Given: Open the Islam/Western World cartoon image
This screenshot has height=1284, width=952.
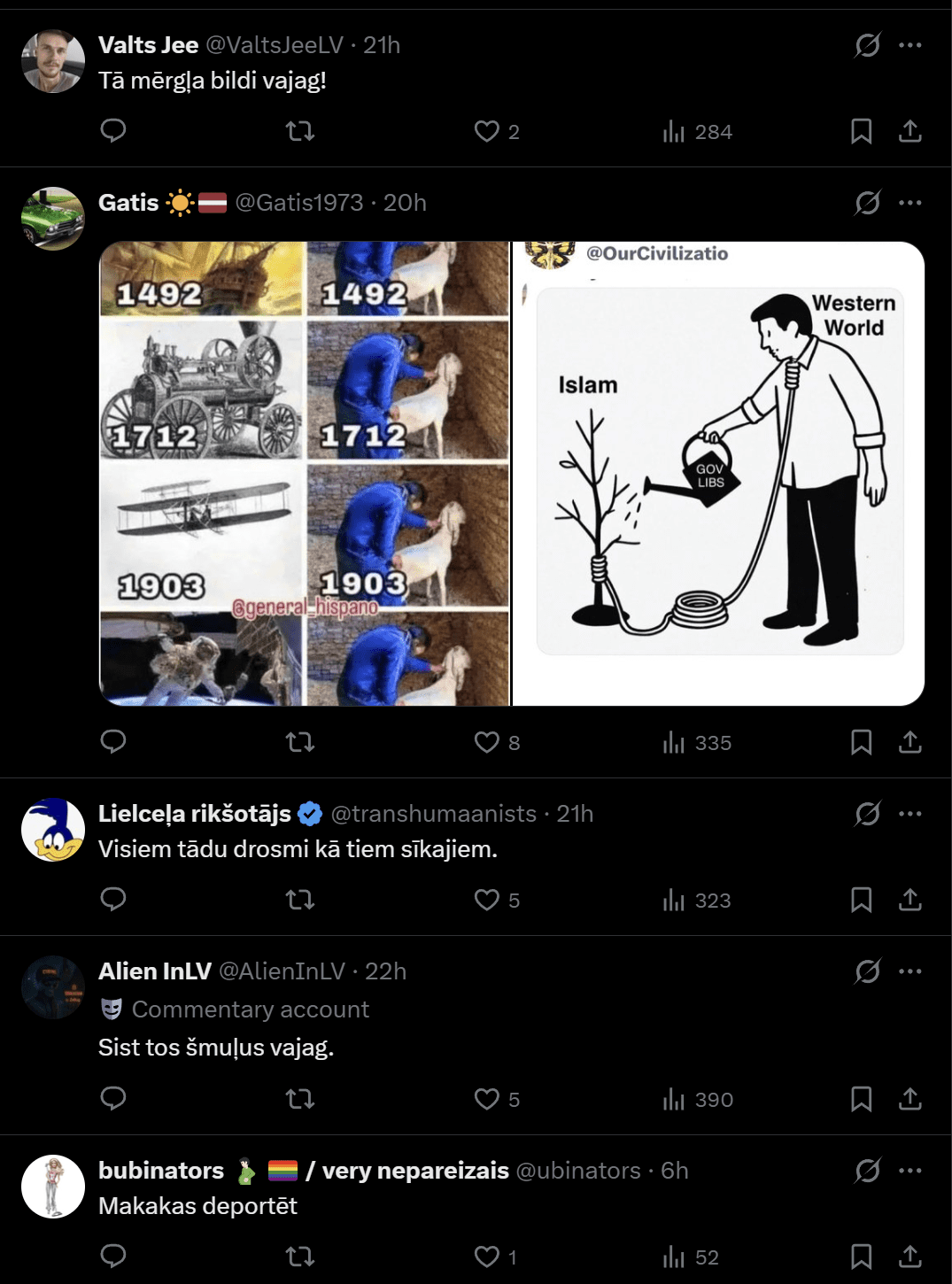Looking at the screenshot, I should (718, 474).
